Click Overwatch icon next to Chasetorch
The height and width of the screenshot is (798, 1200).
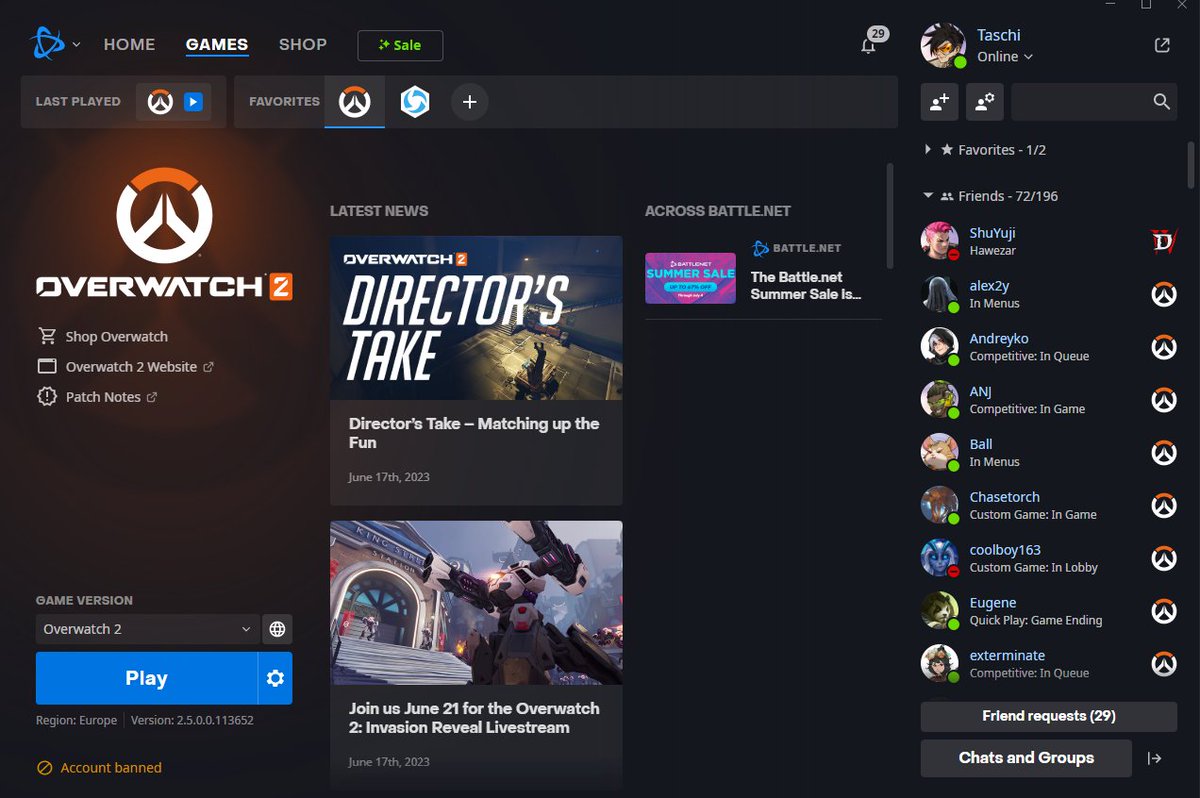point(1163,506)
